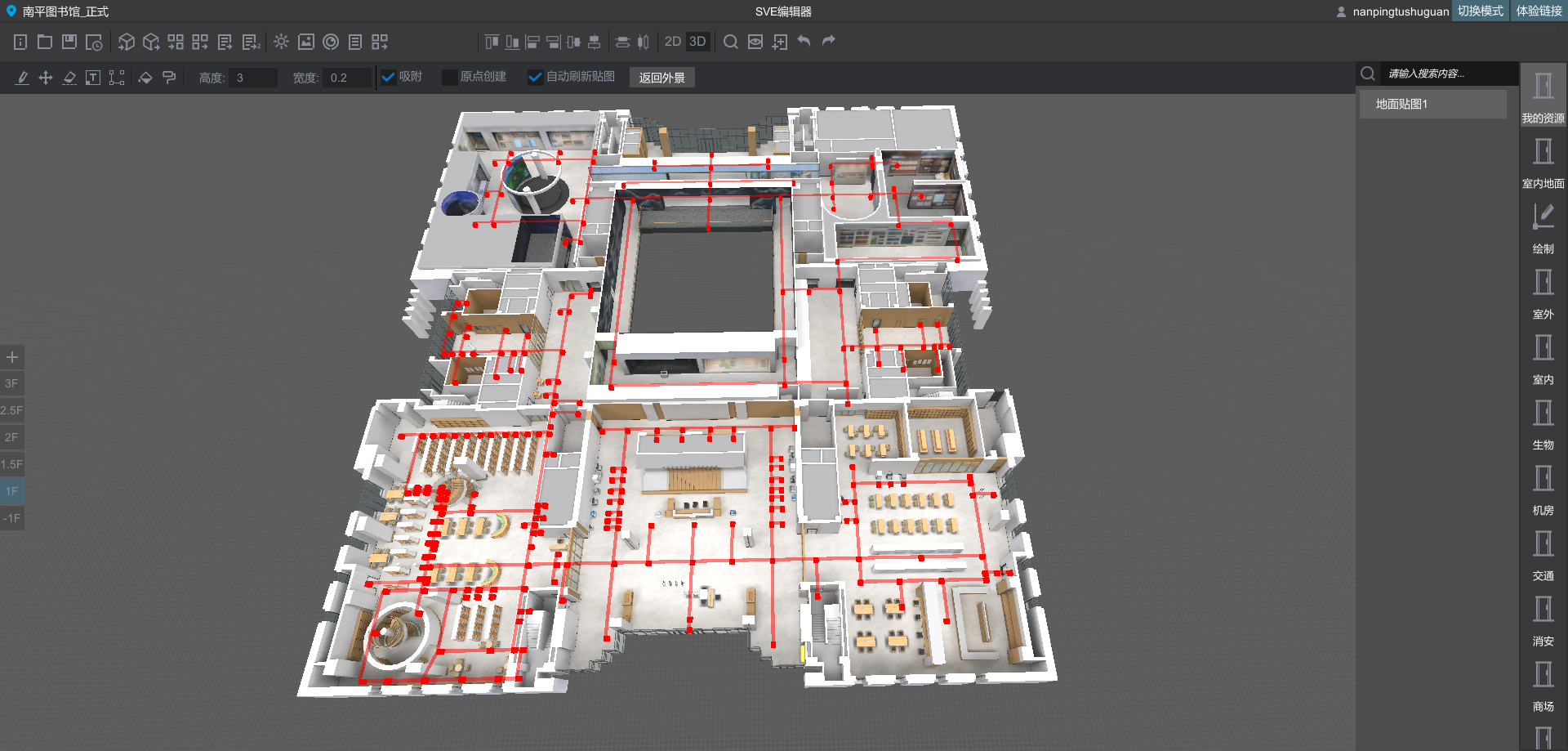Click the paint roller tool icon
Viewport: 1568px width, 751px height.
[169, 78]
